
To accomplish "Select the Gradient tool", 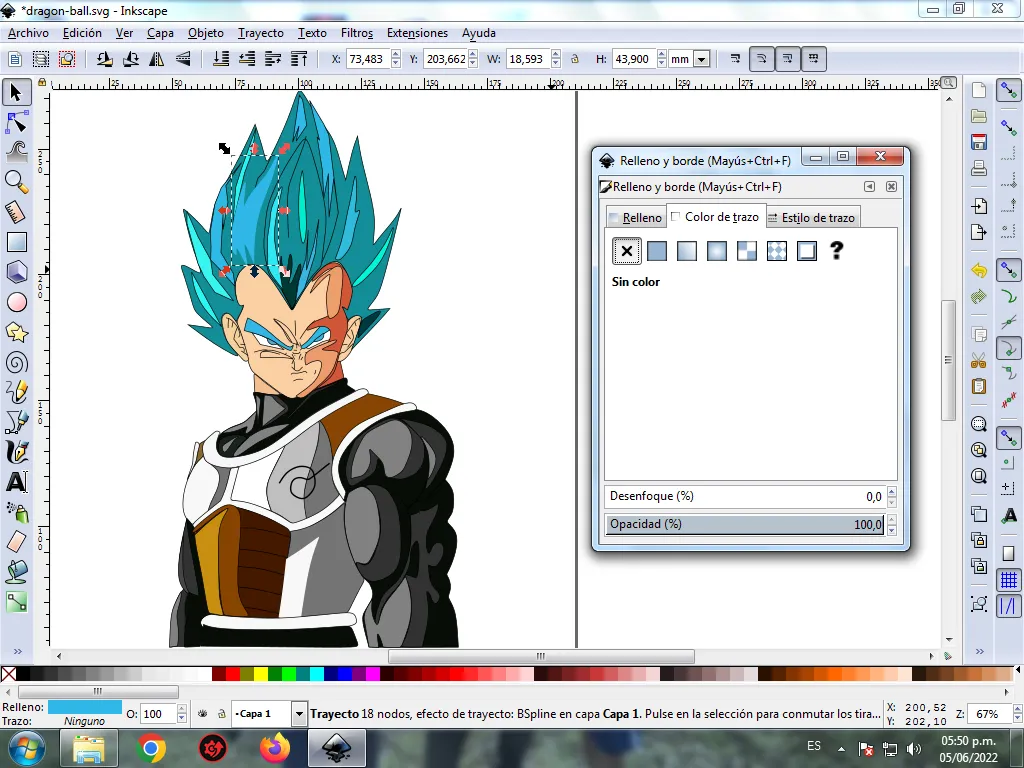I will [16, 602].
